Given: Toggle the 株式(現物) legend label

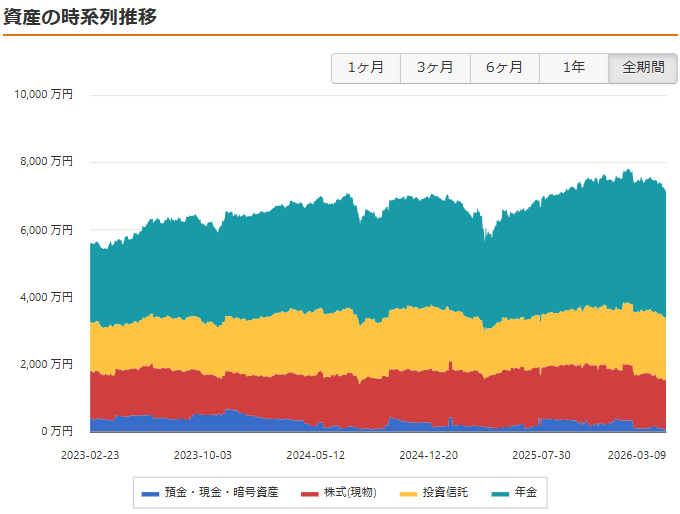Looking at the screenshot, I should tap(348, 493).
